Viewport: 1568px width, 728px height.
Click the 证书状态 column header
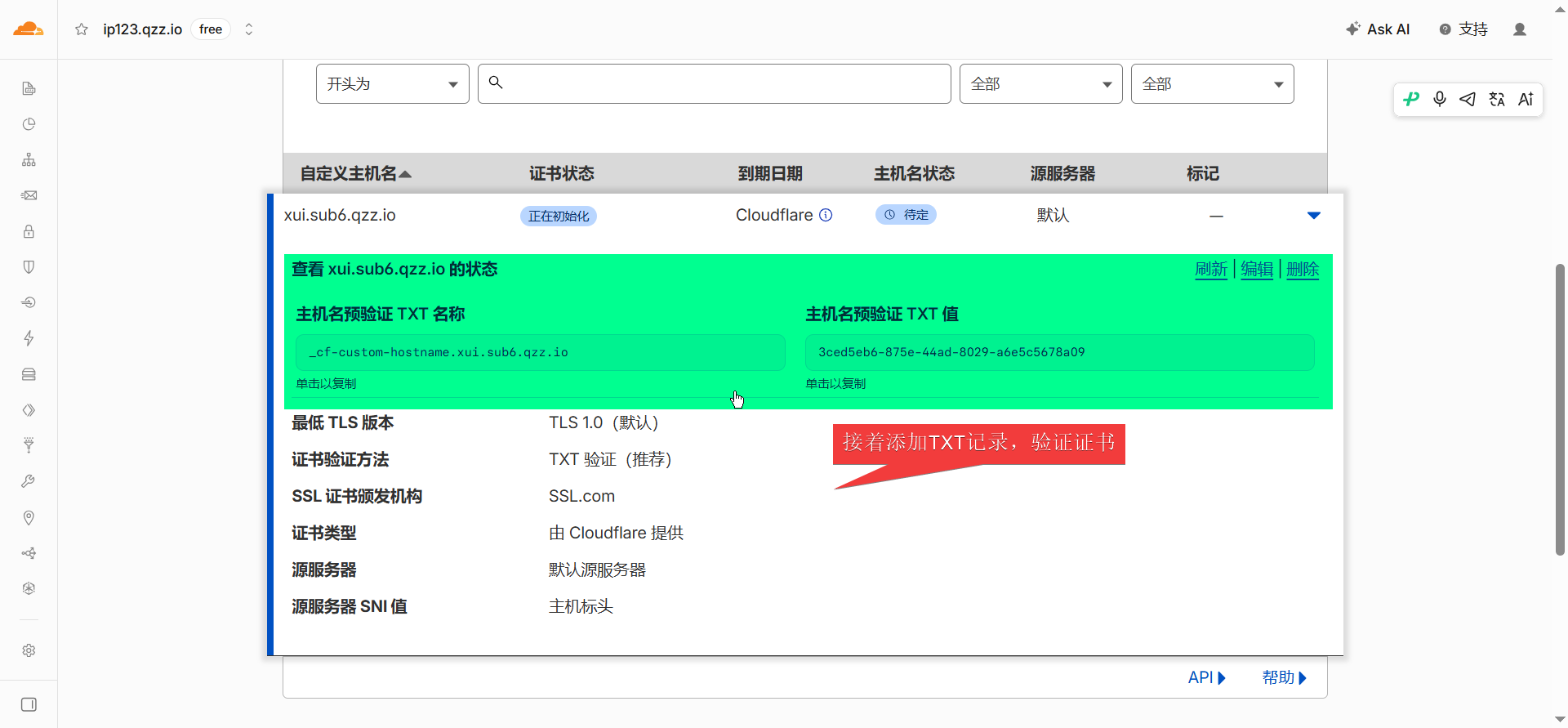[562, 173]
